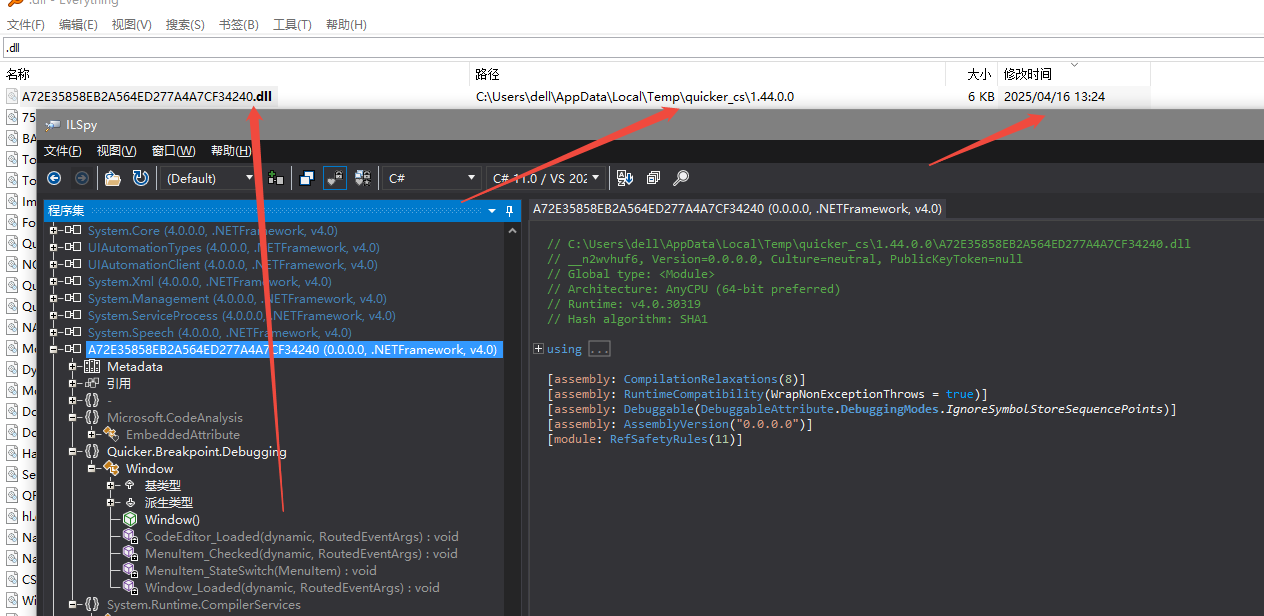Screen dimensions: 1264x616
Task: Open 帮助(H) menu in Everything window
Action: click(x=346, y=24)
